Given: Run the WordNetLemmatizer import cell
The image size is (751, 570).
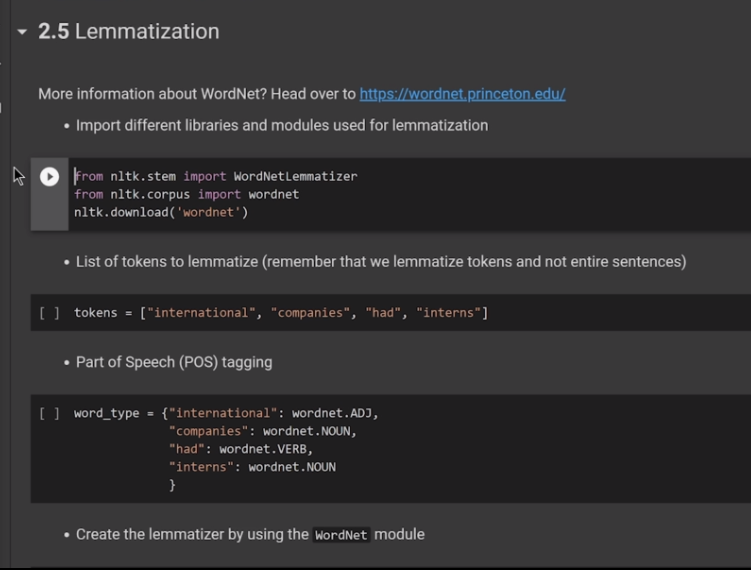Looking at the screenshot, I should (49, 177).
